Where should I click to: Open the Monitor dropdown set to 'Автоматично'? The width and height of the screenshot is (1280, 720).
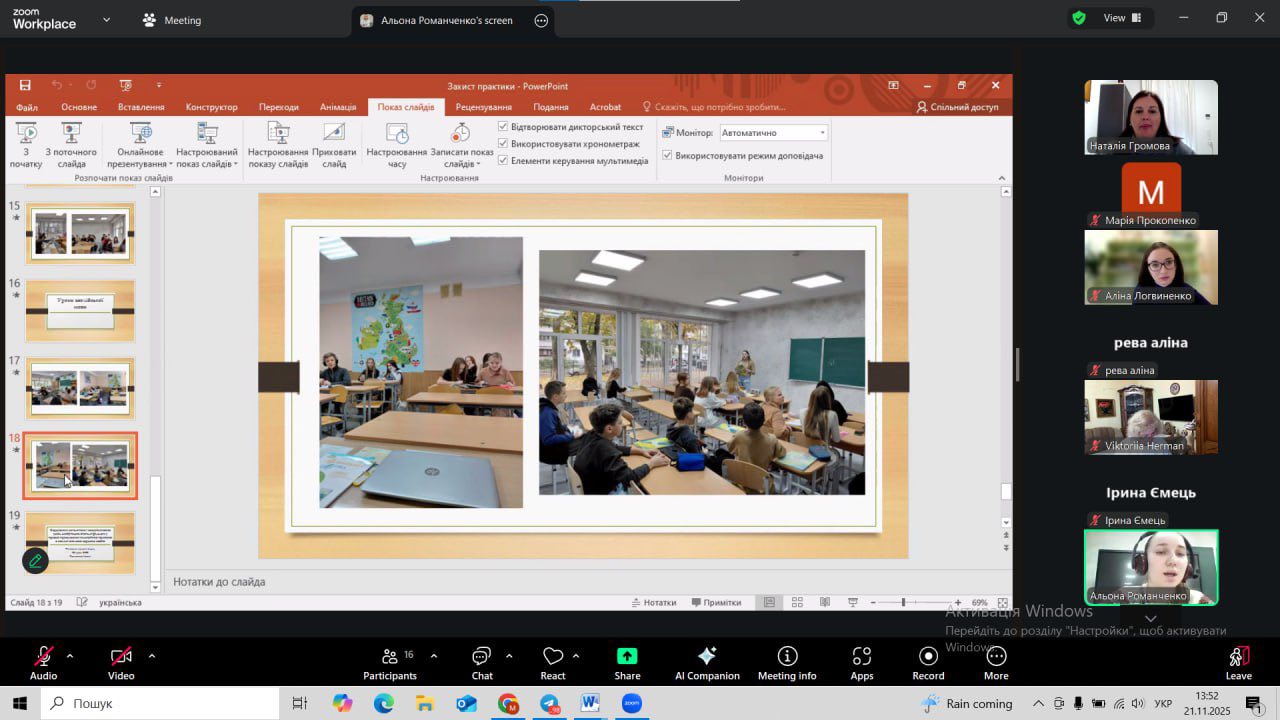point(773,133)
